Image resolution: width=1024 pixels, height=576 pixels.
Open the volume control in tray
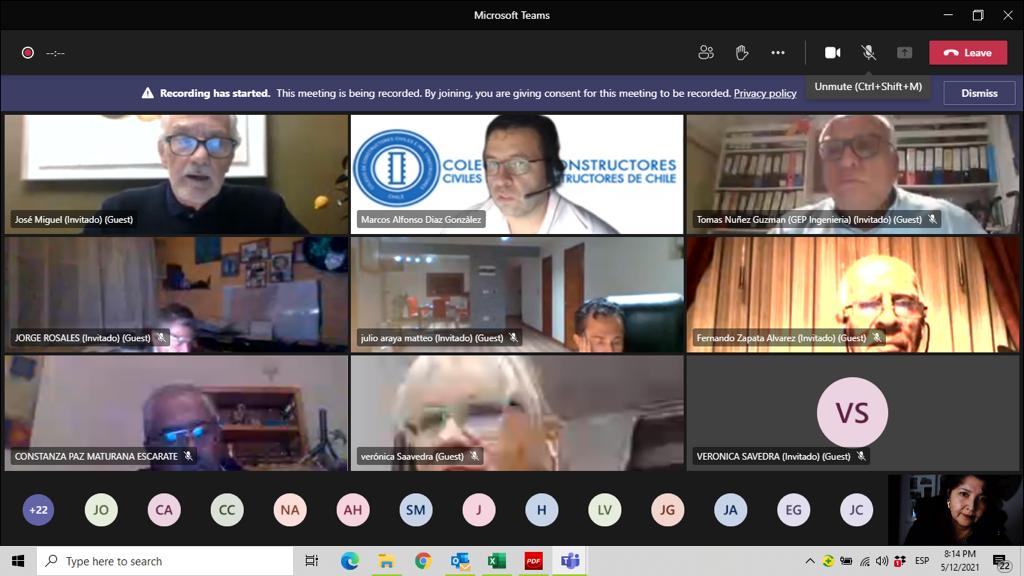(x=882, y=561)
